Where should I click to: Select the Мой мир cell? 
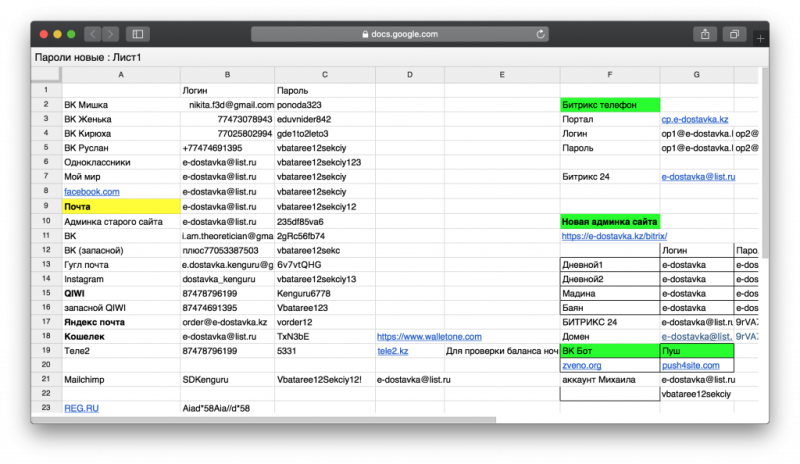pyautogui.click(x=121, y=177)
